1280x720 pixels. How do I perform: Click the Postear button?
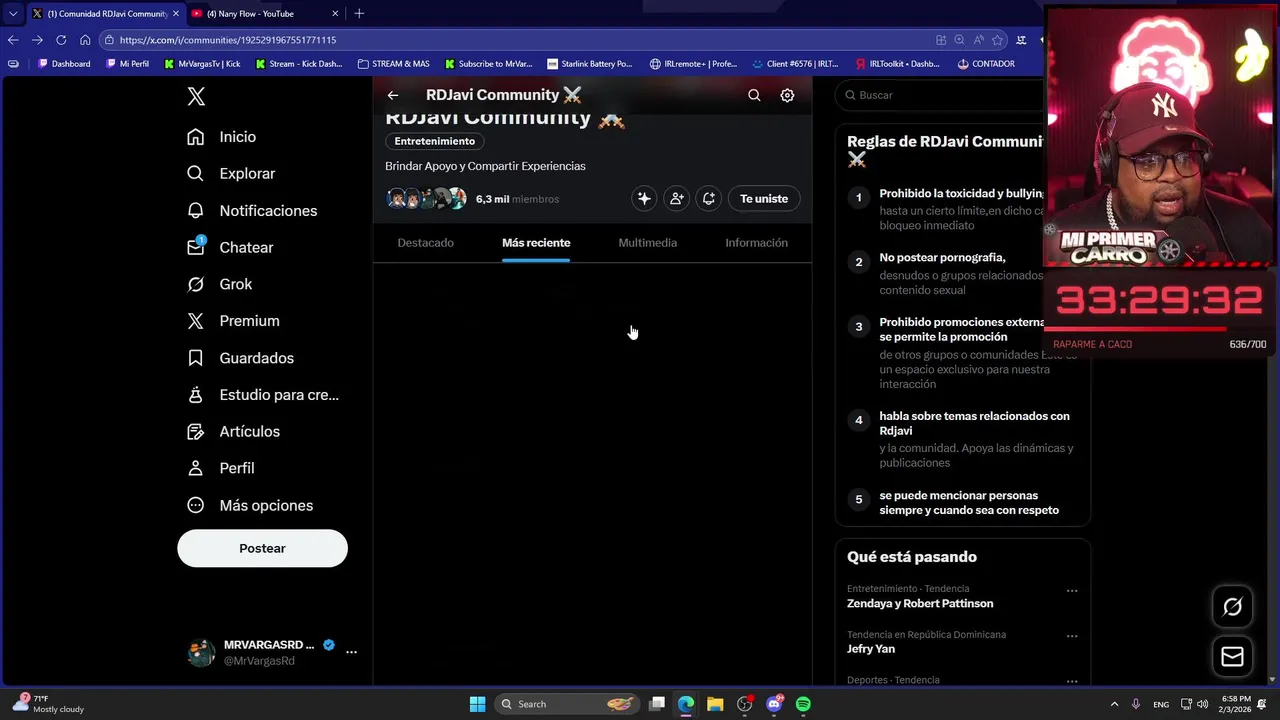coord(263,548)
